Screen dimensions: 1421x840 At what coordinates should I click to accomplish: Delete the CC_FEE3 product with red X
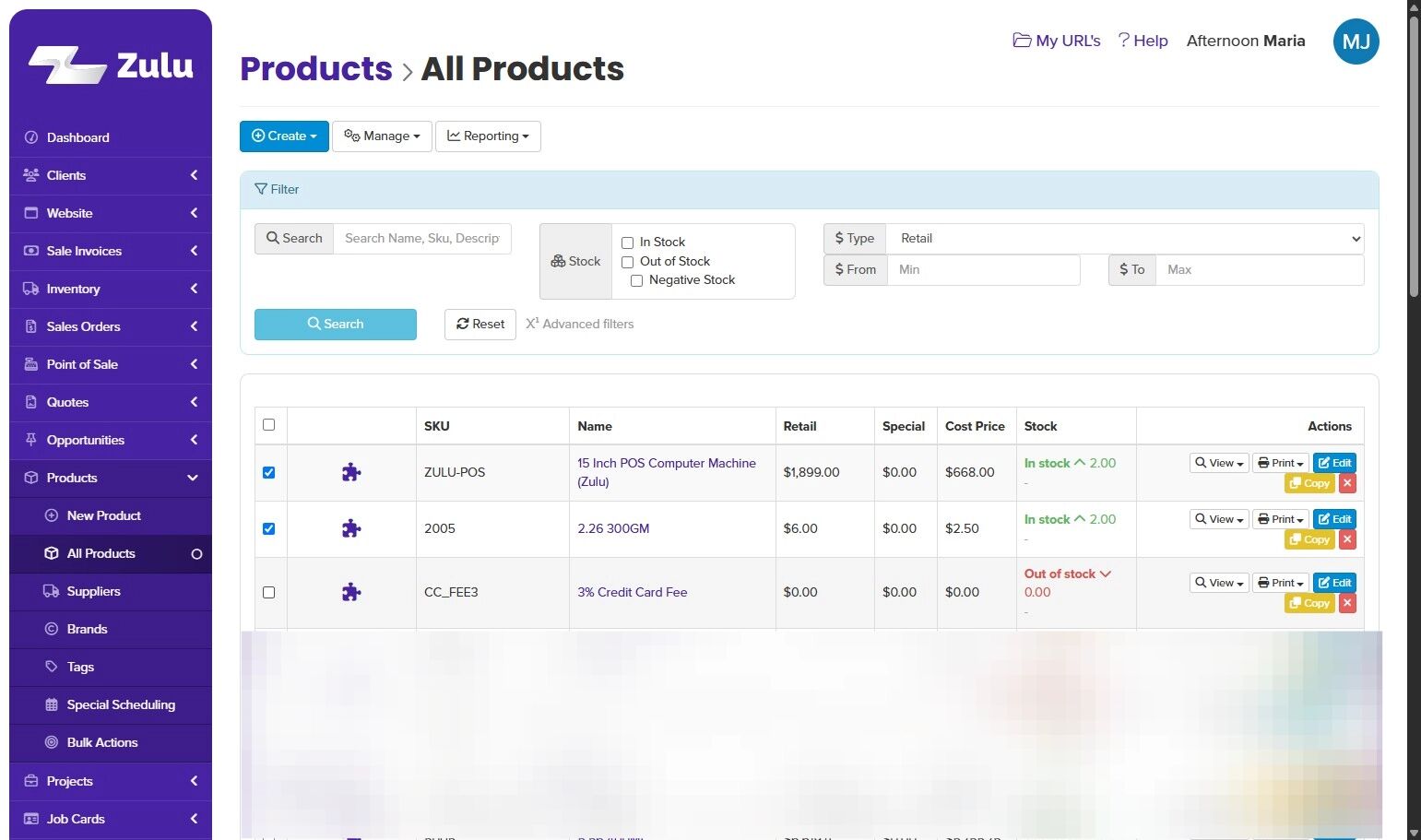pyautogui.click(x=1347, y=603)
